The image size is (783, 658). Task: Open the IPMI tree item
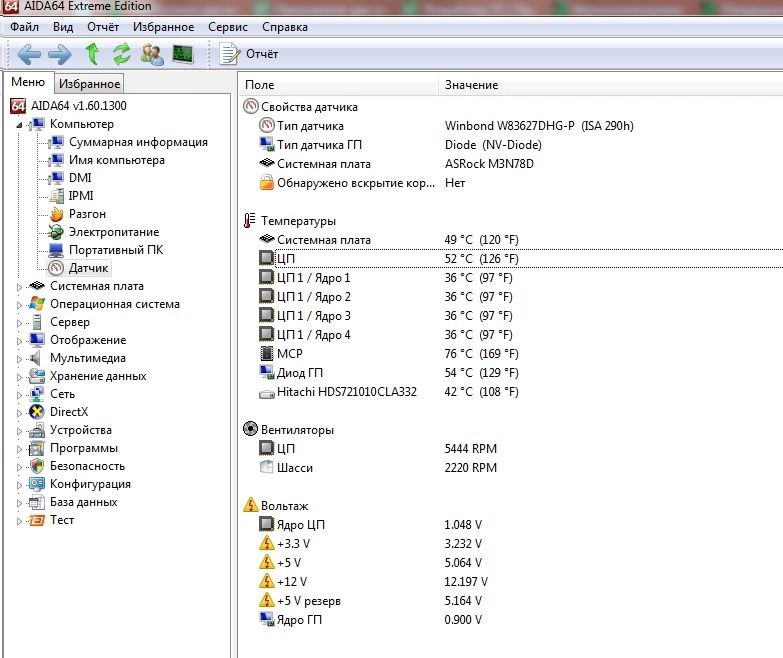[x=81, y=196]
